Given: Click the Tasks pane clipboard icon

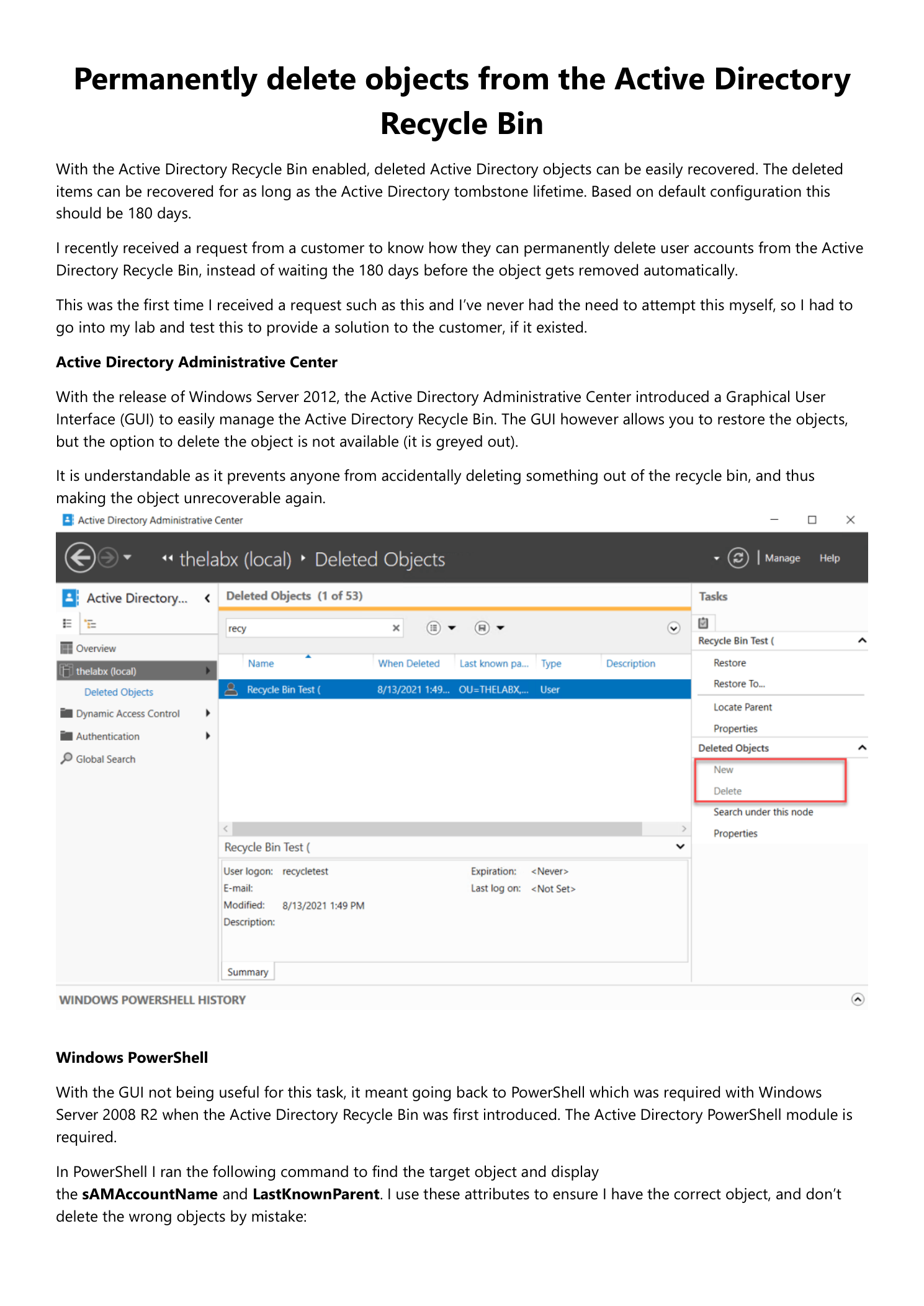Looking at the screenshot, I should 703,622.
